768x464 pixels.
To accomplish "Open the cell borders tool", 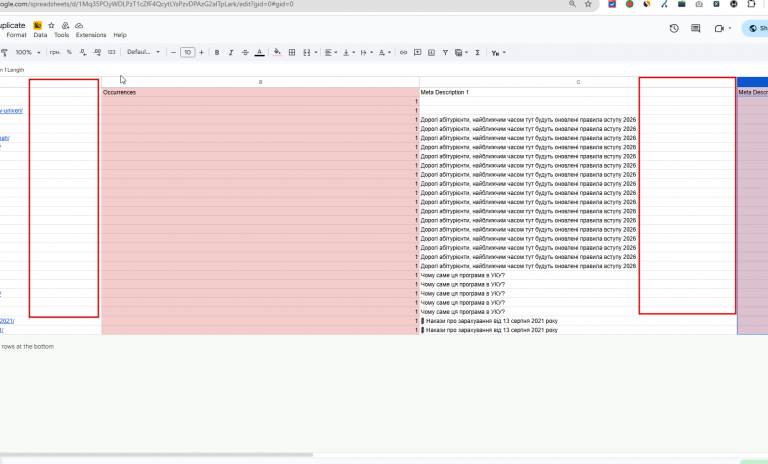I will [x=292, y=52].
